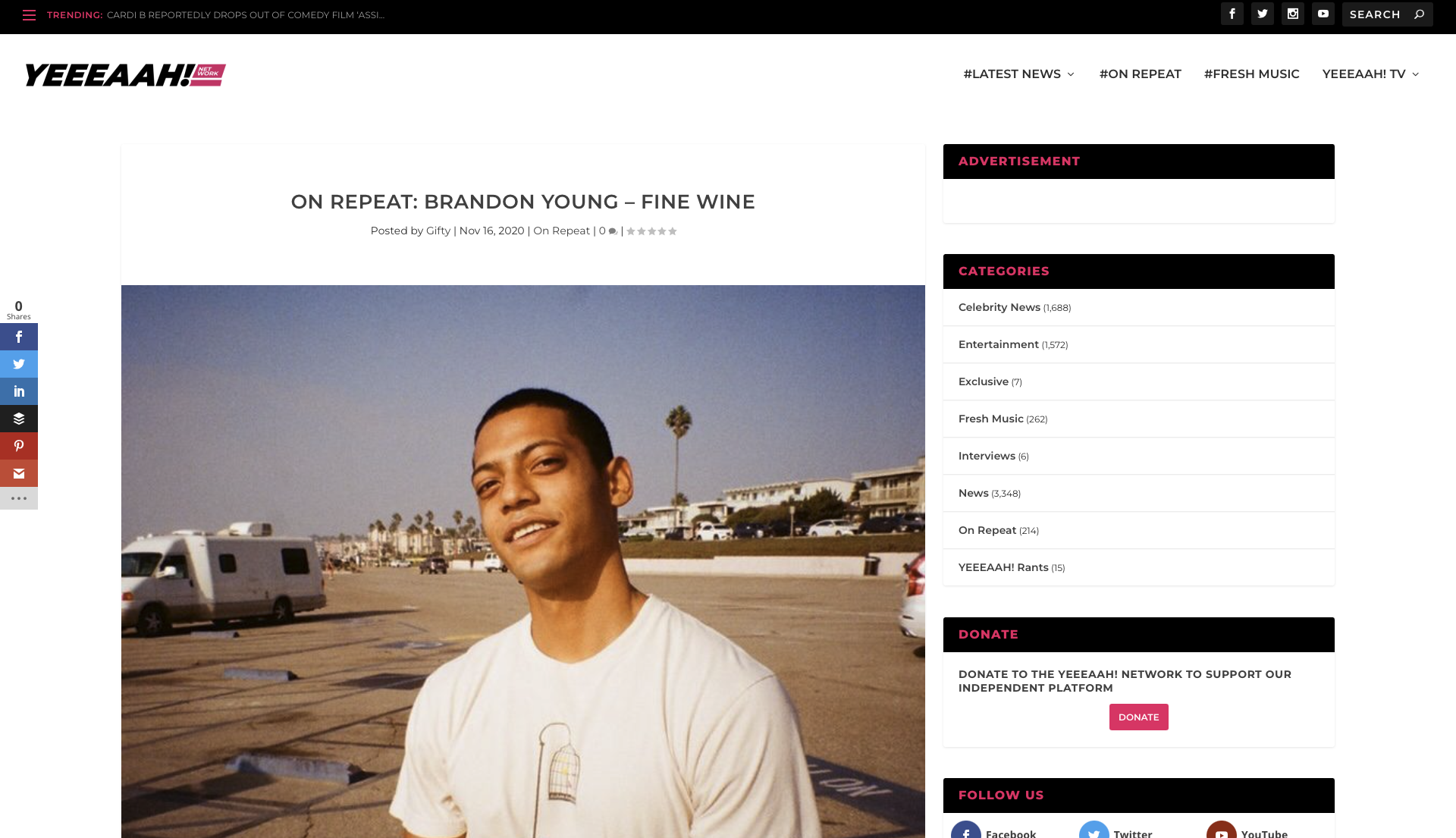Viewport: 1456px width, 838px height.
Task: Share by email using envelope icon
Action: (19, 473)
